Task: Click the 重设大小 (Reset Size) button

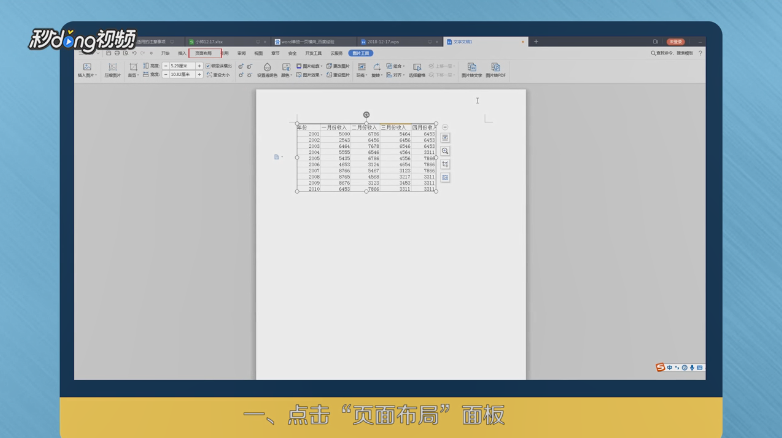Action: [x=218, y=75]
